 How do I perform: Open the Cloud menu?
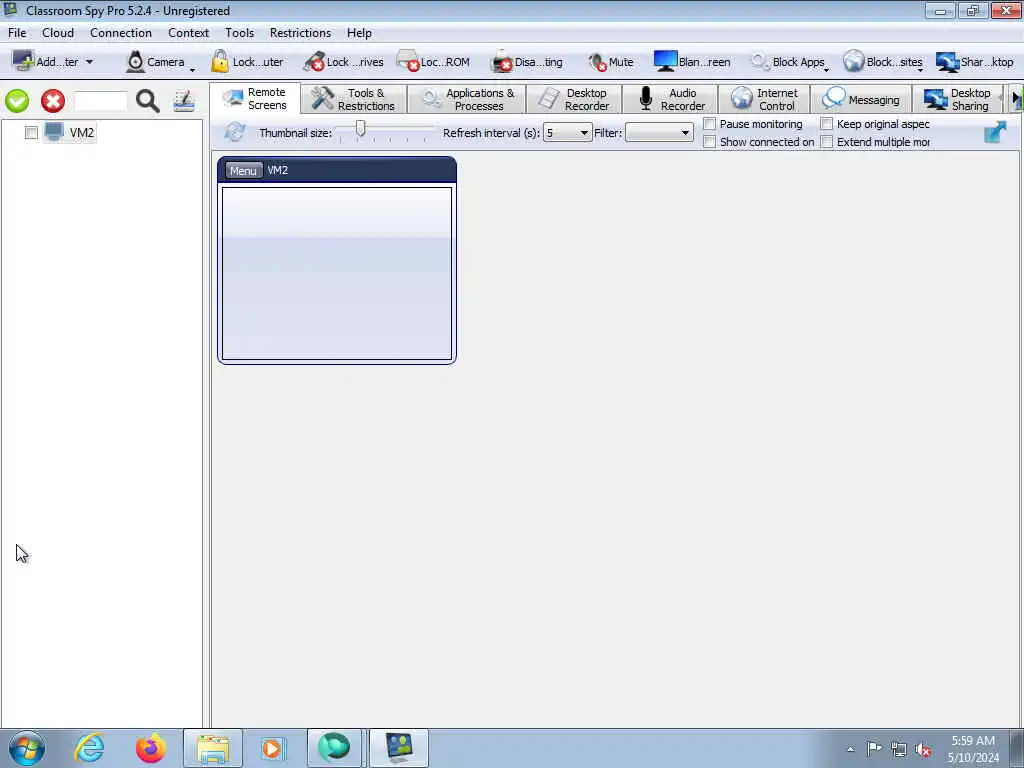58,33
